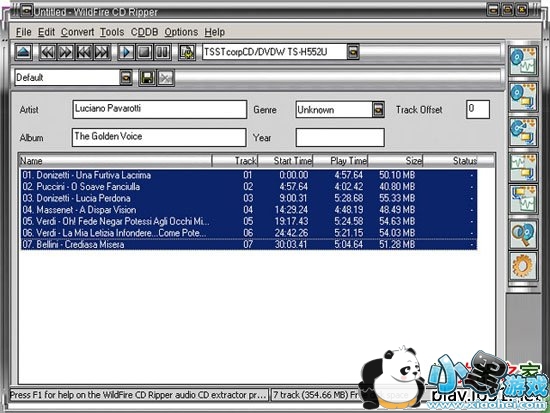Open the Help menu
This screenshot has width=550, height=413.
pyautogui.click(x=214, y=32)
